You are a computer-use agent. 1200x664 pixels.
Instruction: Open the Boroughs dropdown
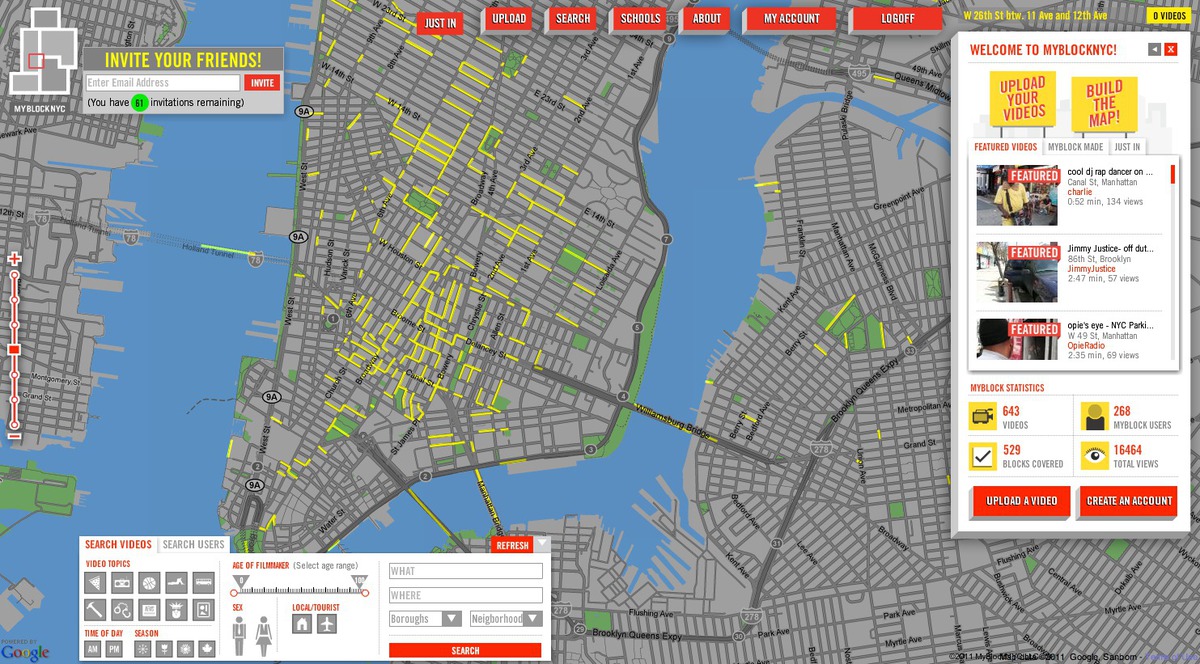tap(425, 619)
